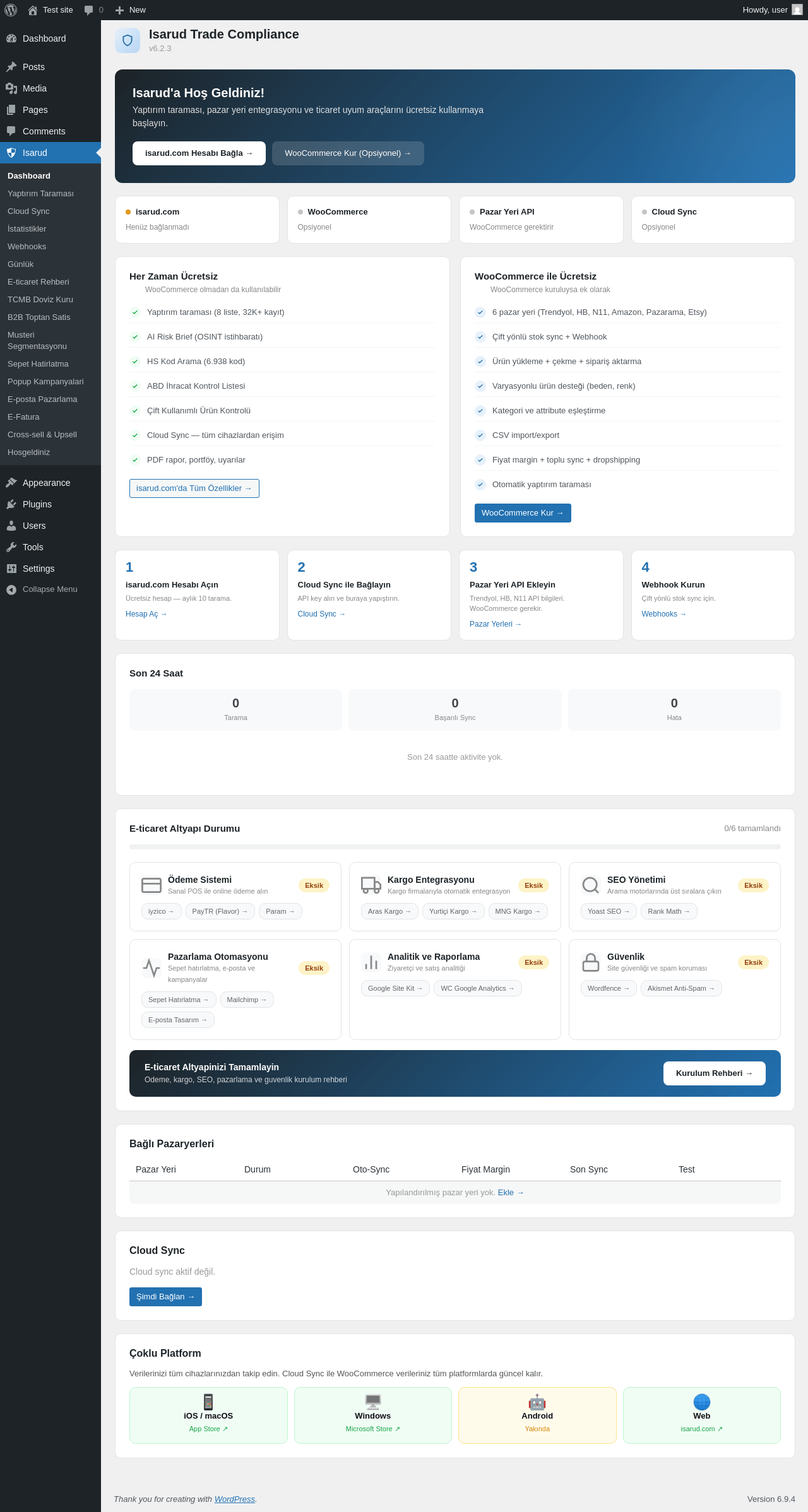
Task: Click the user avatar in admin bar
Action: pos(797,10)
